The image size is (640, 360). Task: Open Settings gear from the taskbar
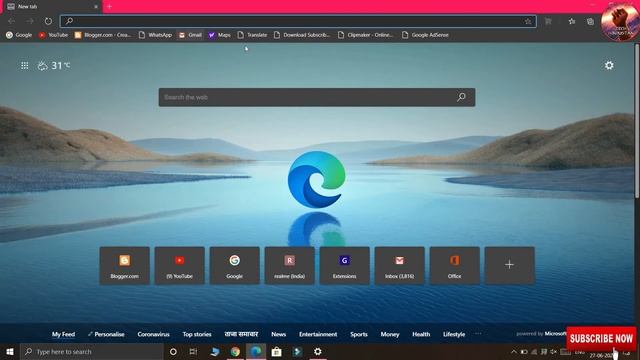coord(318,351)
